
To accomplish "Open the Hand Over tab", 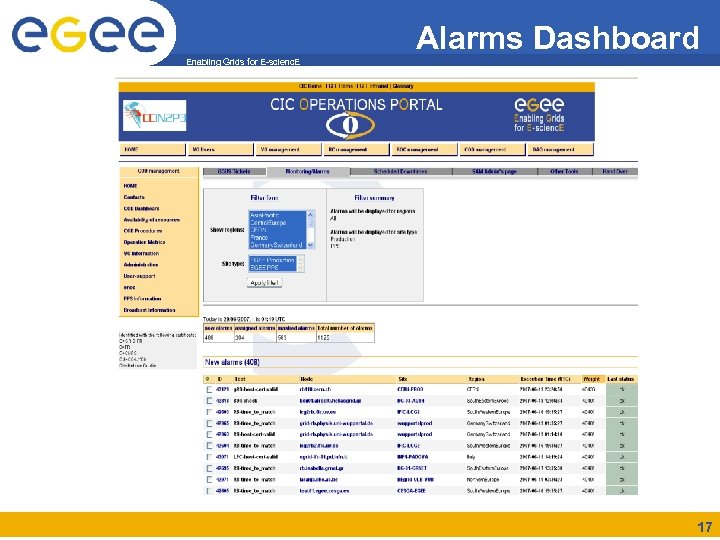I will pyautogui.click(x=615, y=172).
